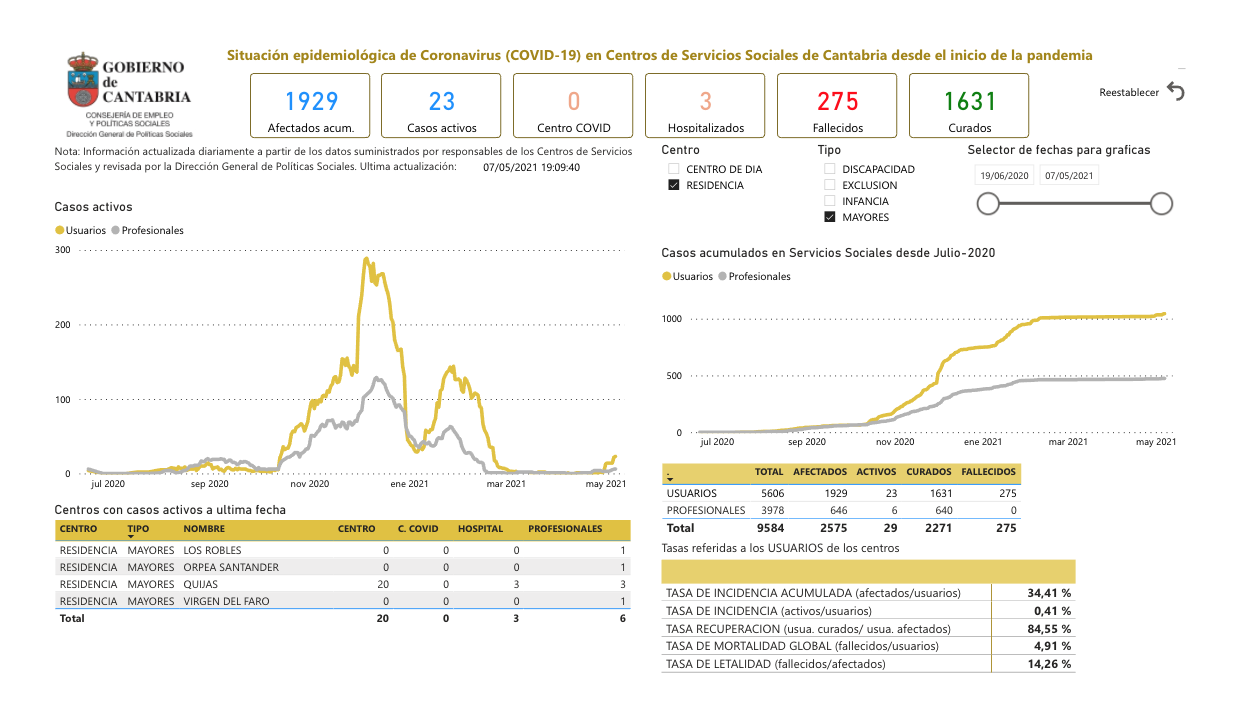Sort active centers table by PROFESIONALES column

coord(565,529)
